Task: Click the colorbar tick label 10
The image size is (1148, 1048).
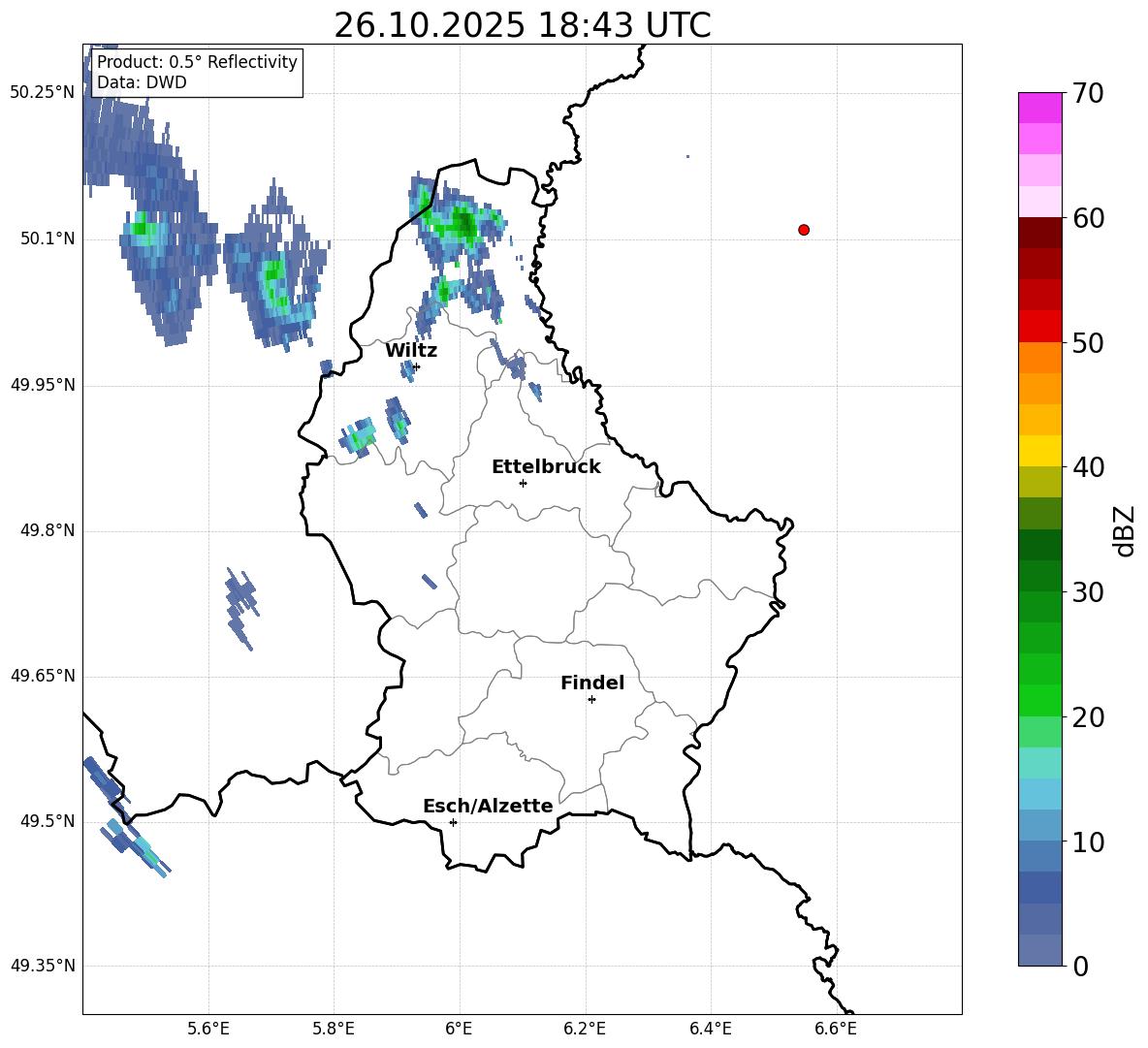Action: pos(1088,842)
